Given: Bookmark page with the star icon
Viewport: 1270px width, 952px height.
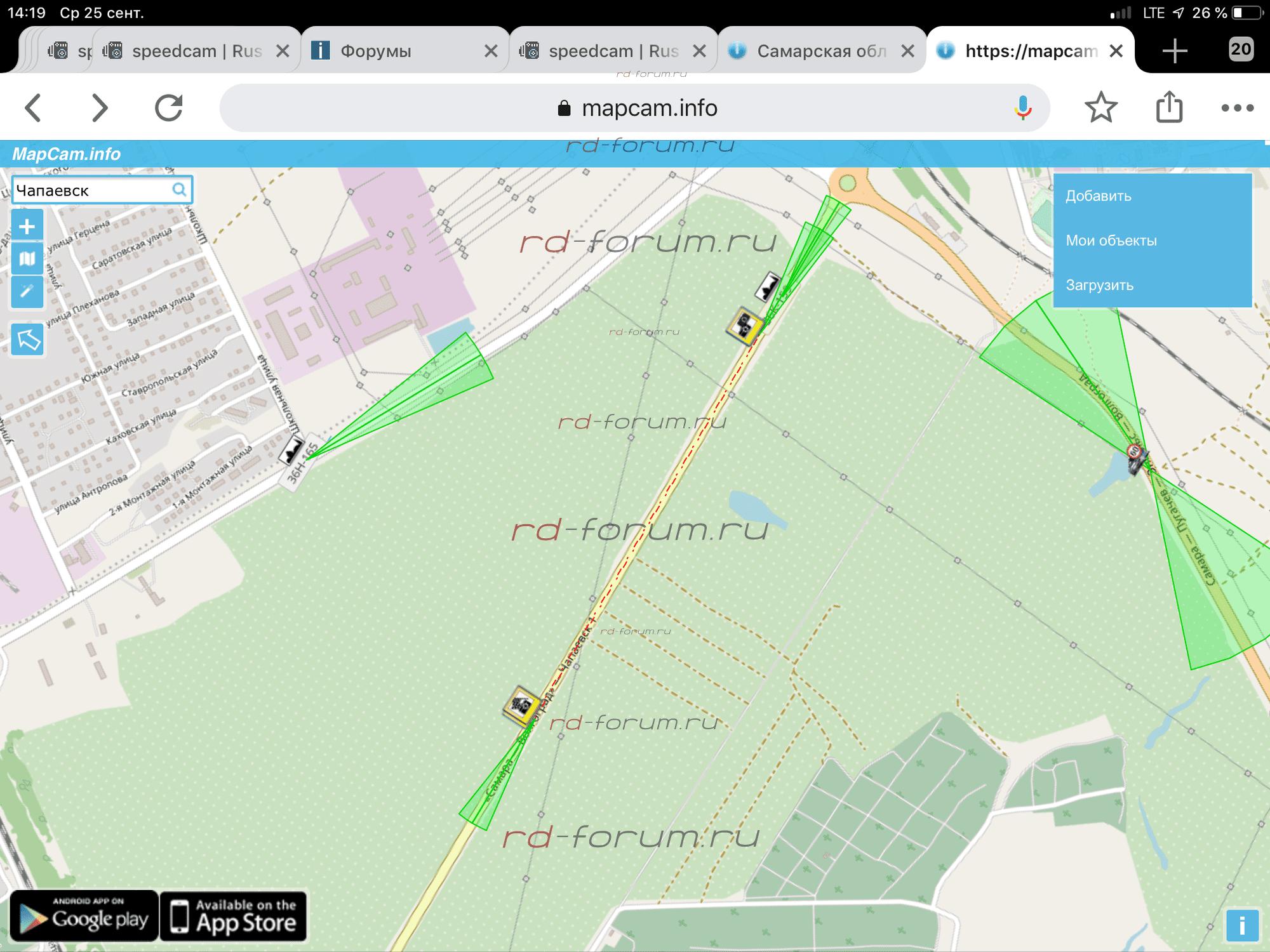Looking at the screenshot, I should 1100,108.
